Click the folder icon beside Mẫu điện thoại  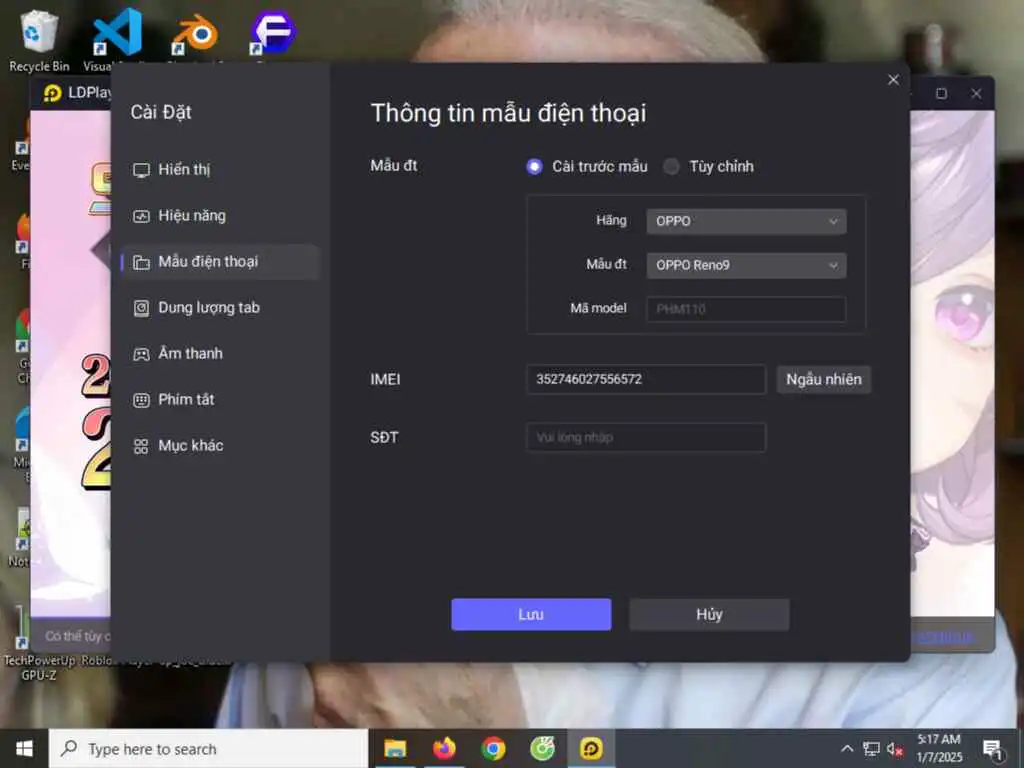coord(141,263)
